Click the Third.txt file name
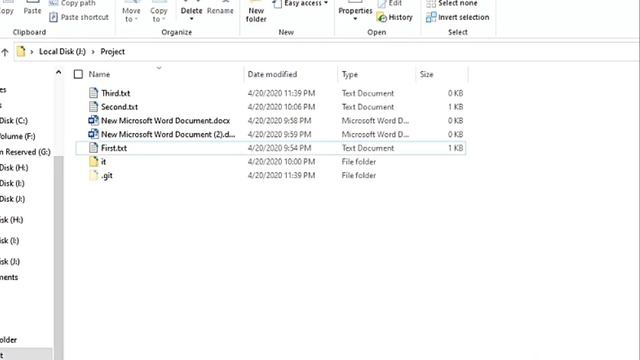The height and width of the screenshot is (360, 640). pos(116,93)
